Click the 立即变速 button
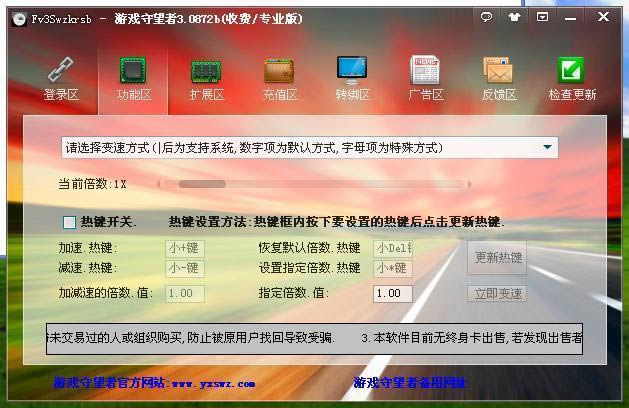Viewport: 629px width, 408px height. [x=497, y=293]
